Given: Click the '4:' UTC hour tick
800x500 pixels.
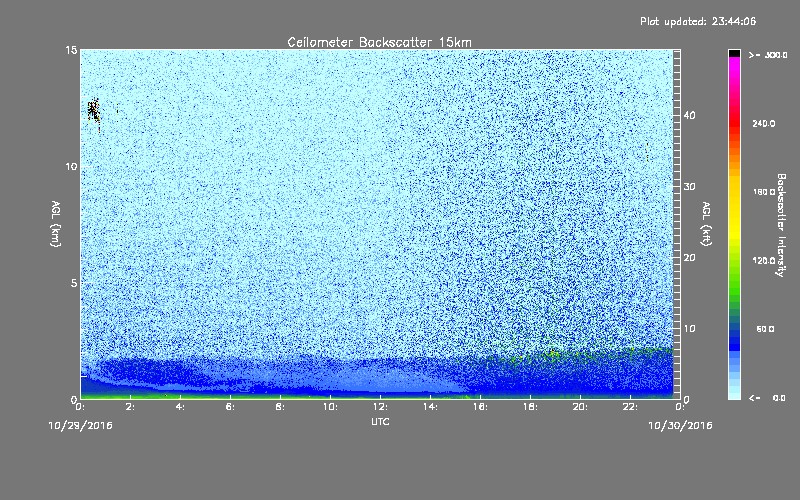Looking at the screenshot, I should click(180, 407).
